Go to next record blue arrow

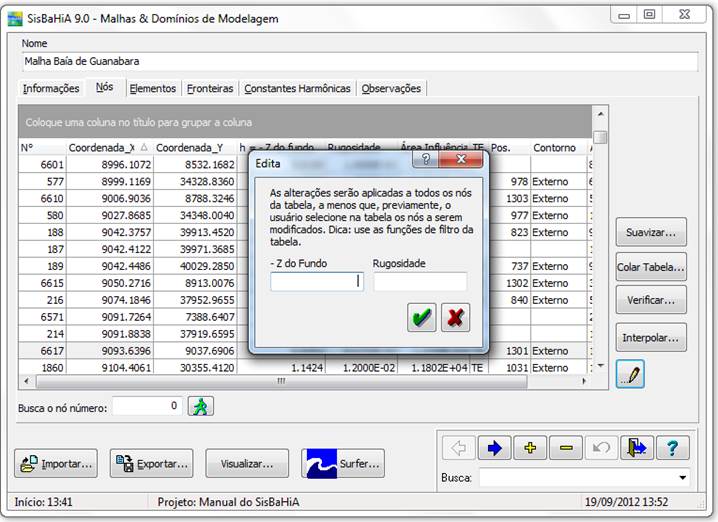click(x=494, y=447)
